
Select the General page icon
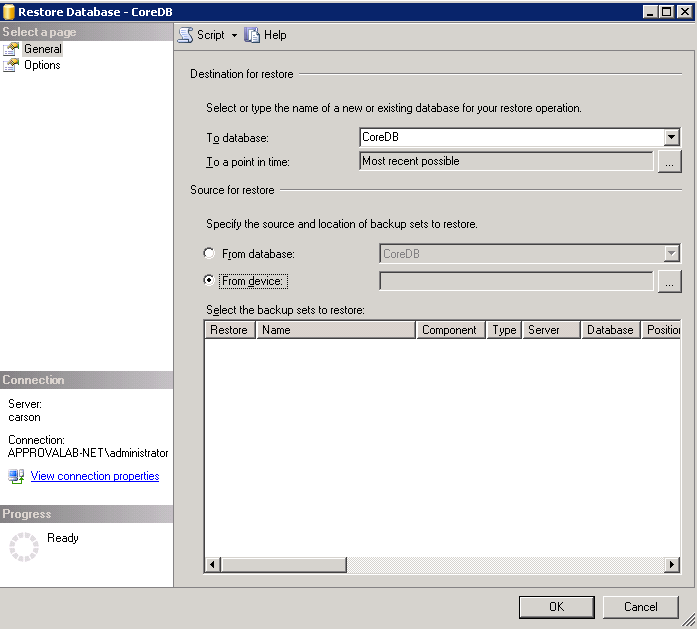[11, 49]
